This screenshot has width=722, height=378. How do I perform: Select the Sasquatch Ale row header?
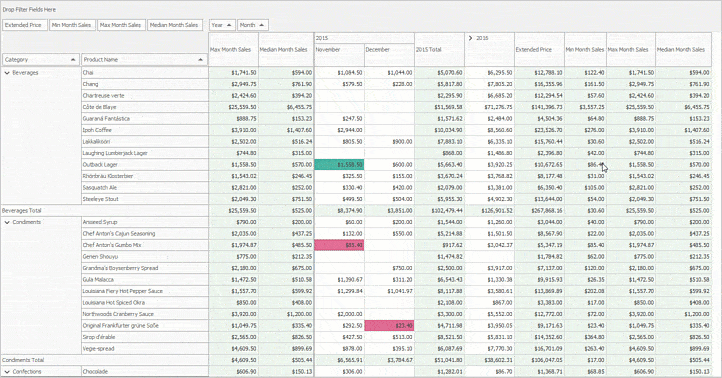point(145,188)
